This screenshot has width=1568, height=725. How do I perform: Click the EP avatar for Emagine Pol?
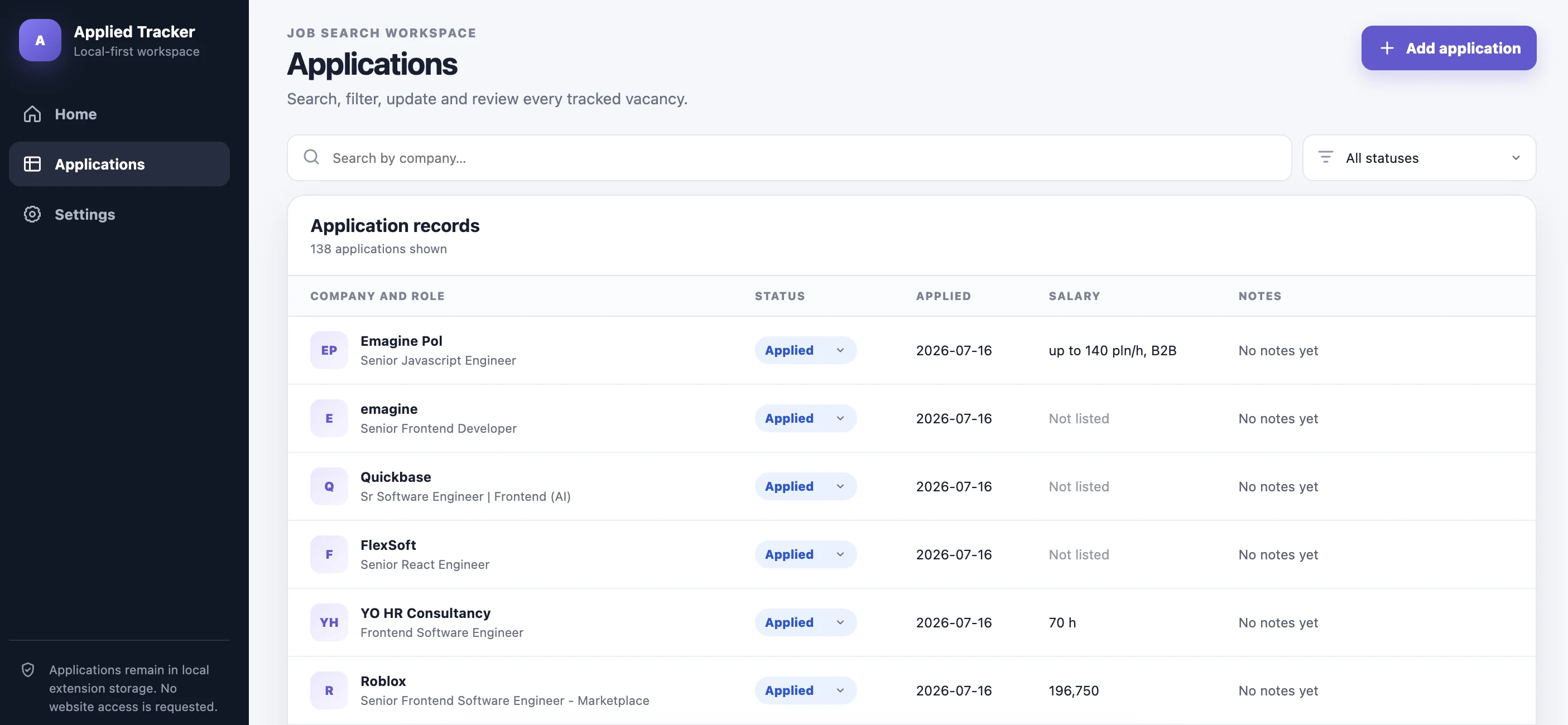point(329,350)
